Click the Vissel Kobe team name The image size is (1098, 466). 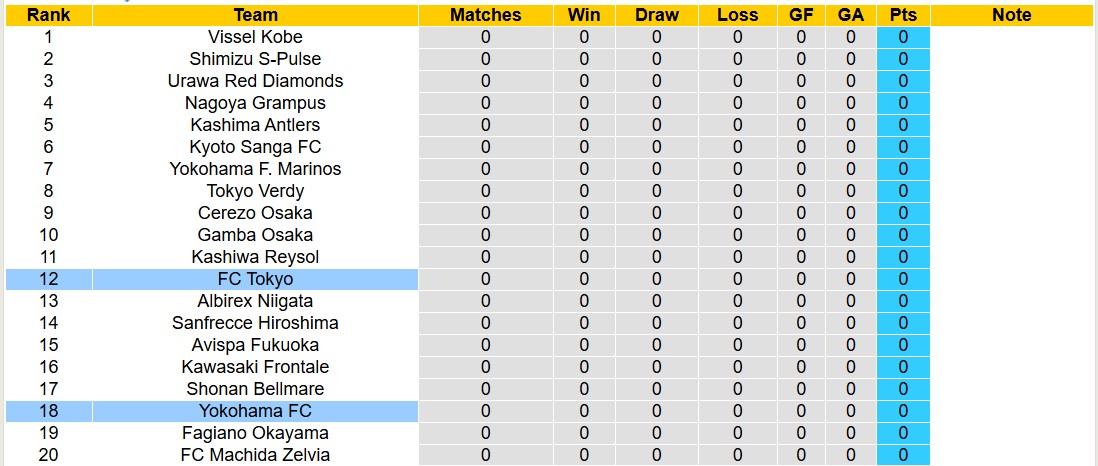pos(255,37)
